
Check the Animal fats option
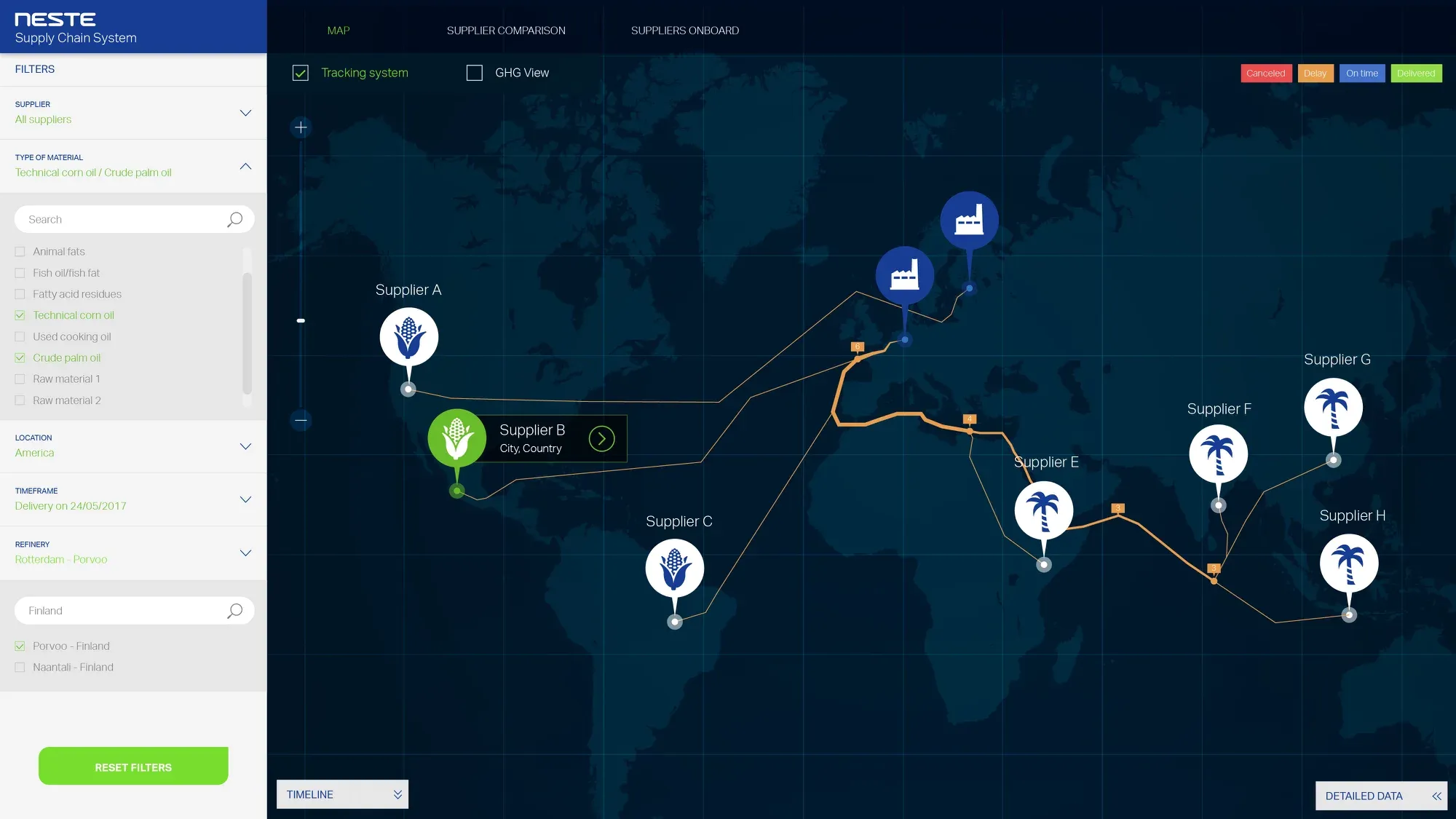(x=20, y=252)
